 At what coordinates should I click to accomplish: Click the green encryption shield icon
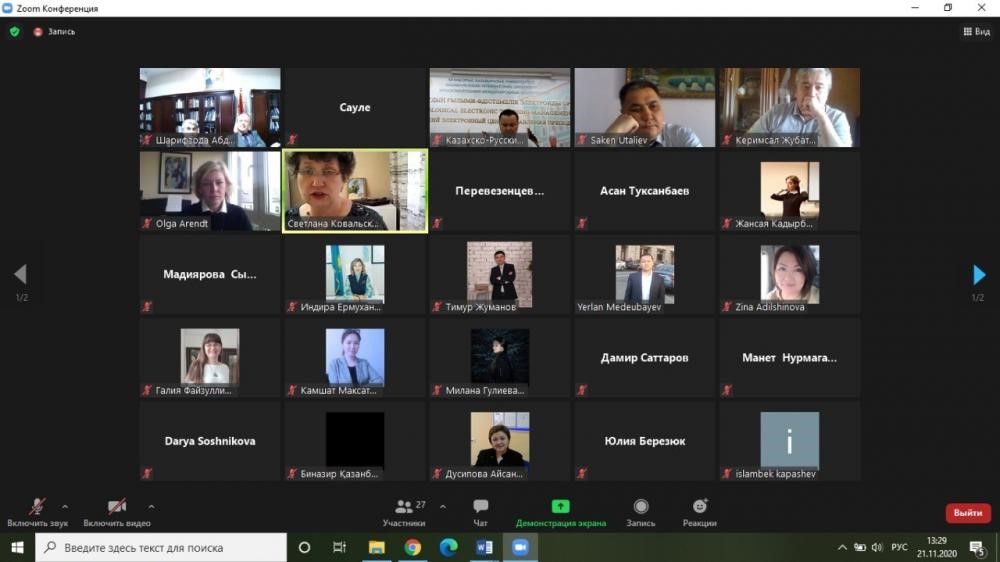pos(14,31)
